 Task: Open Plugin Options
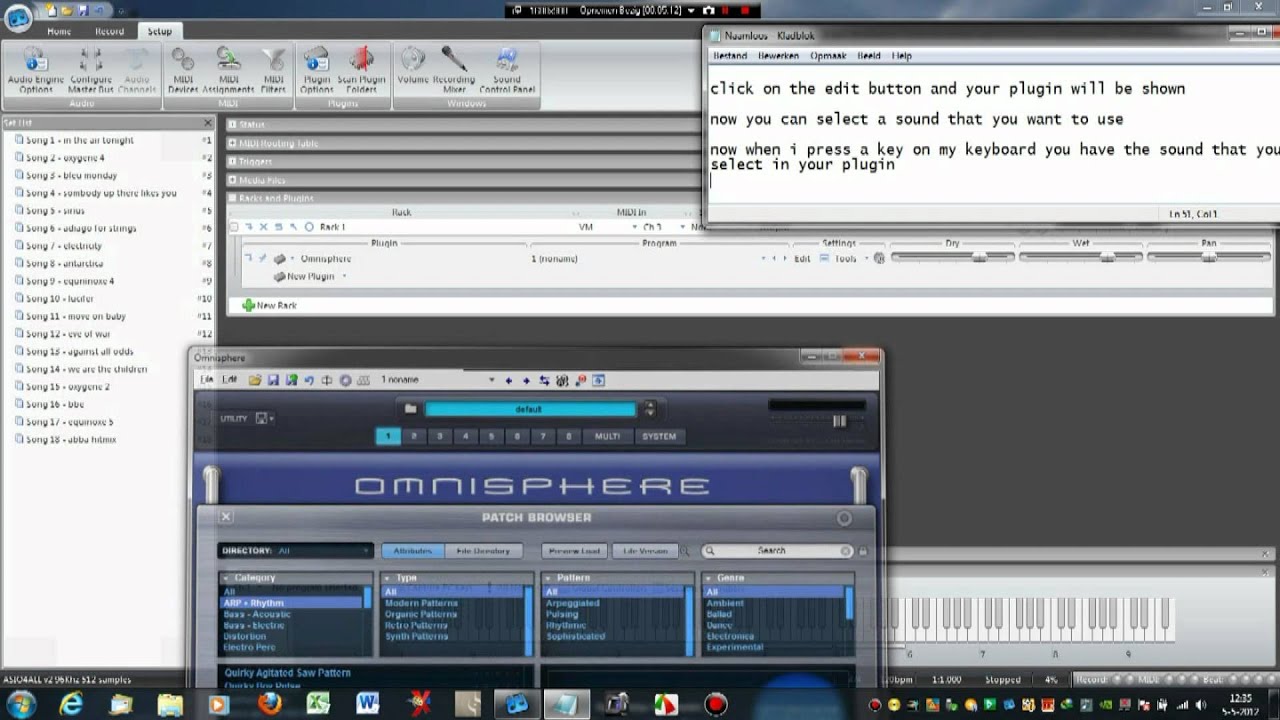(x=317, y=70)
